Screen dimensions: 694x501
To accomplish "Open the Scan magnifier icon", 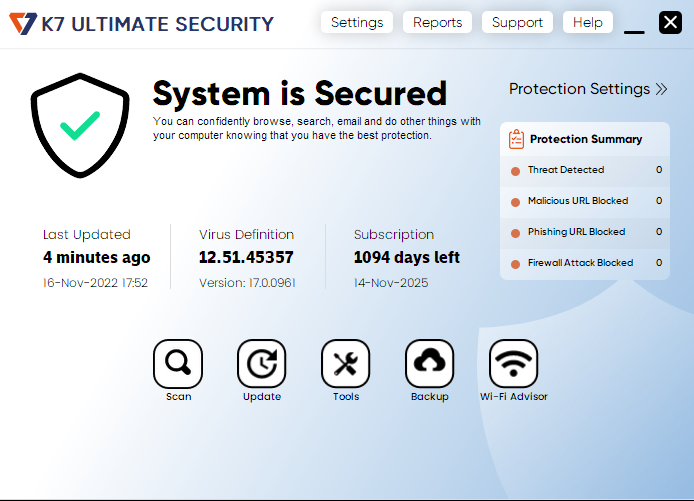I will tap(178, 364).
